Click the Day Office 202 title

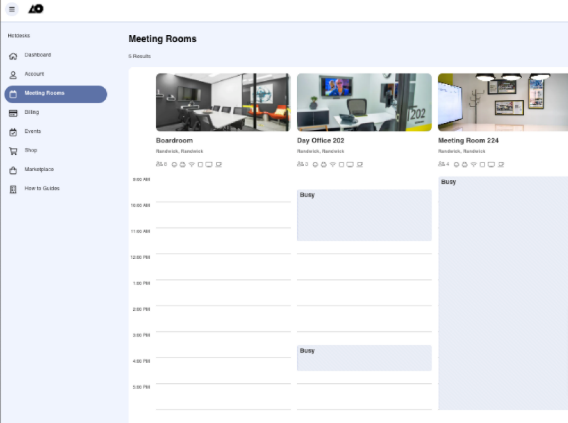click(321, 141)
